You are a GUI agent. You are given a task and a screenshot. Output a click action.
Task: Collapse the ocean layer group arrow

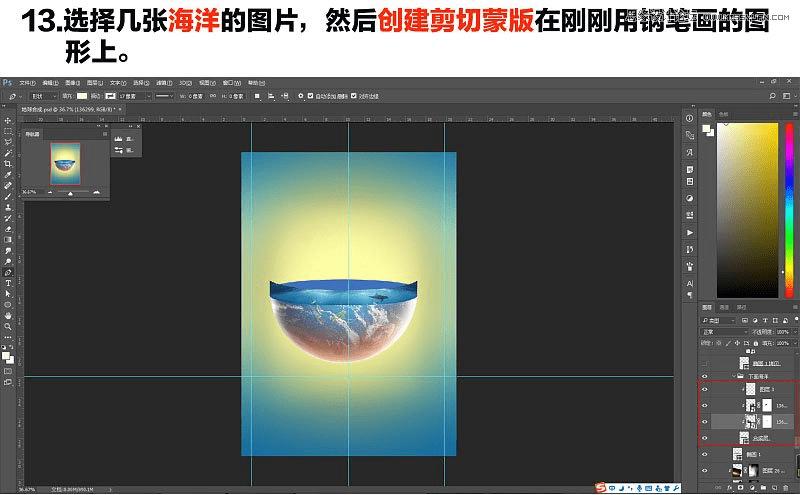pos(734,376)
